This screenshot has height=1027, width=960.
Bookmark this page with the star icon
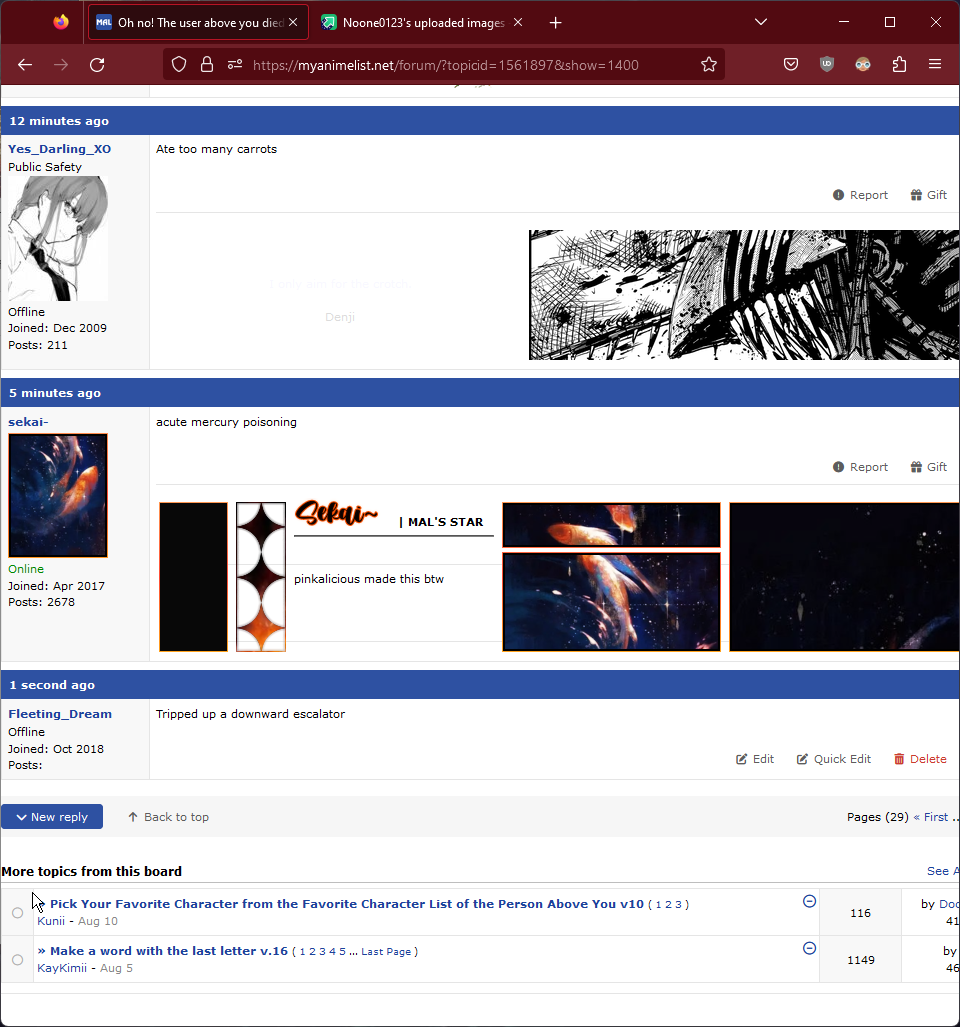709,65
